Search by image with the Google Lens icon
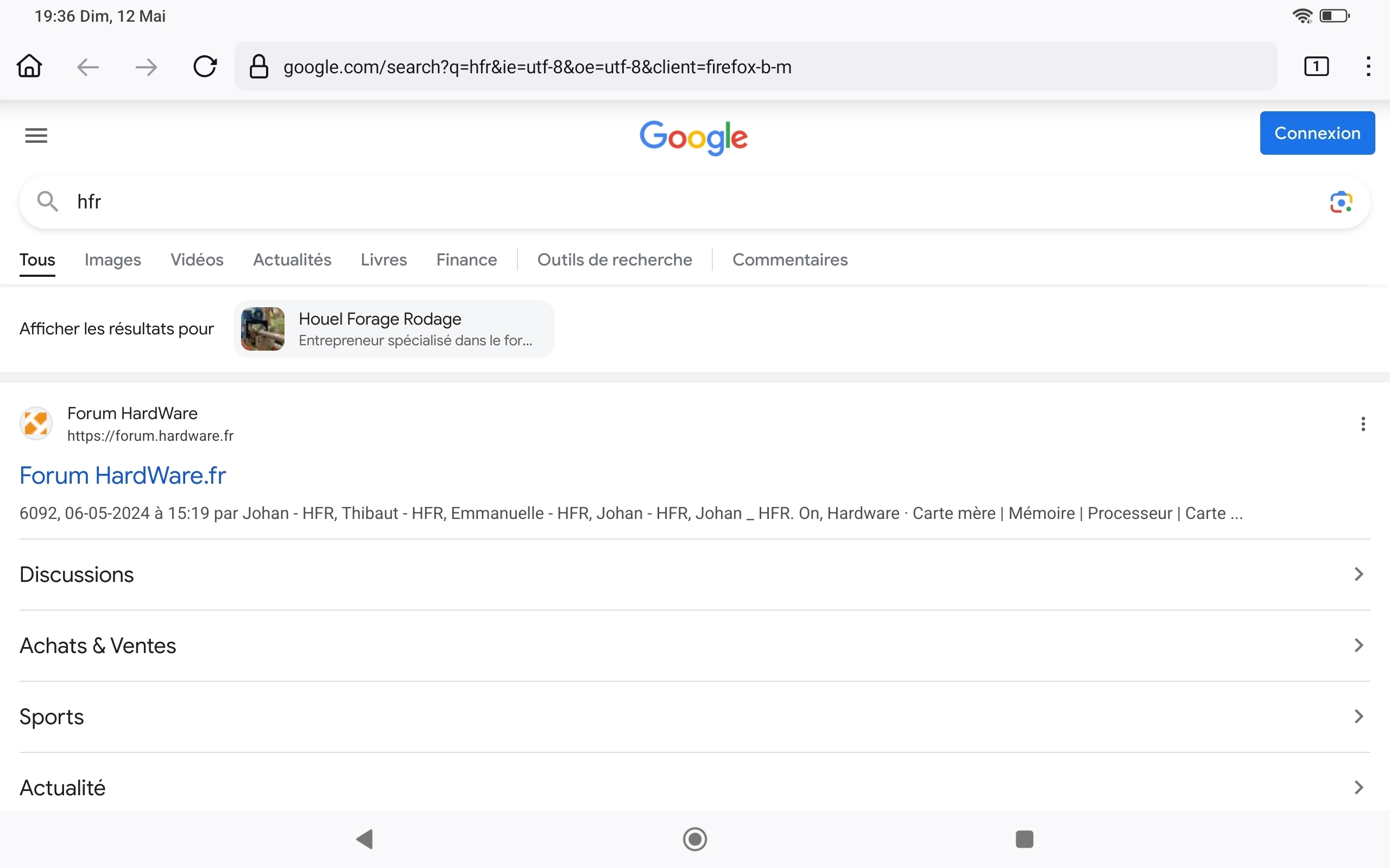Image resolution: width=1390 pixels, height=868 pixels. (x=1341, y=202)
